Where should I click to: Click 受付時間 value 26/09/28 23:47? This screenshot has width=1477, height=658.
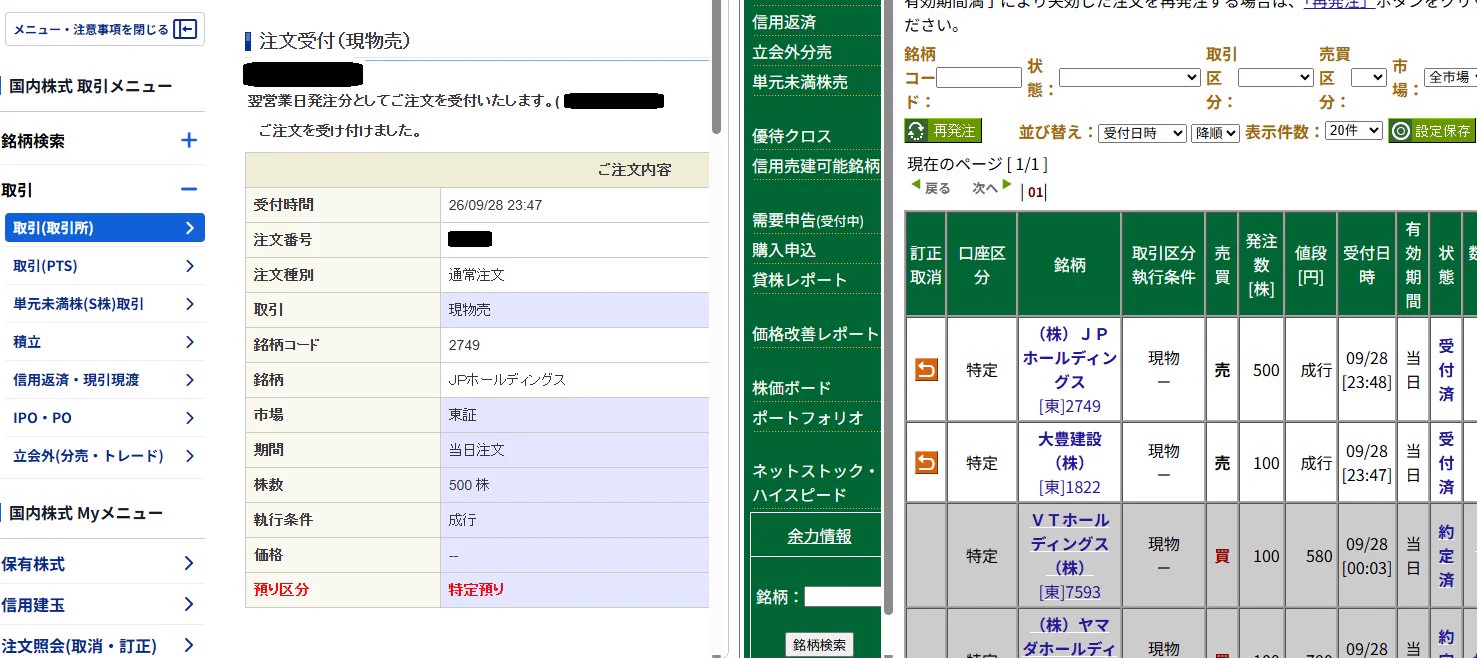496,205
